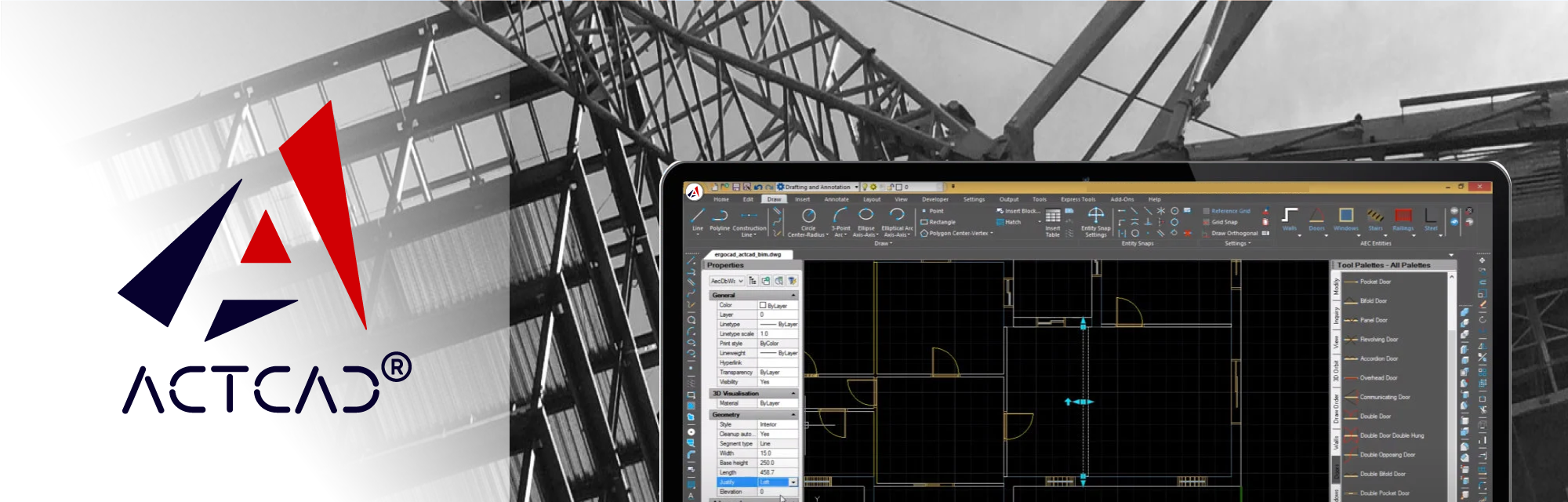Toggle Draw Orthogonal mode
The image size is (1568, 502).
(x=1230, y=233)
